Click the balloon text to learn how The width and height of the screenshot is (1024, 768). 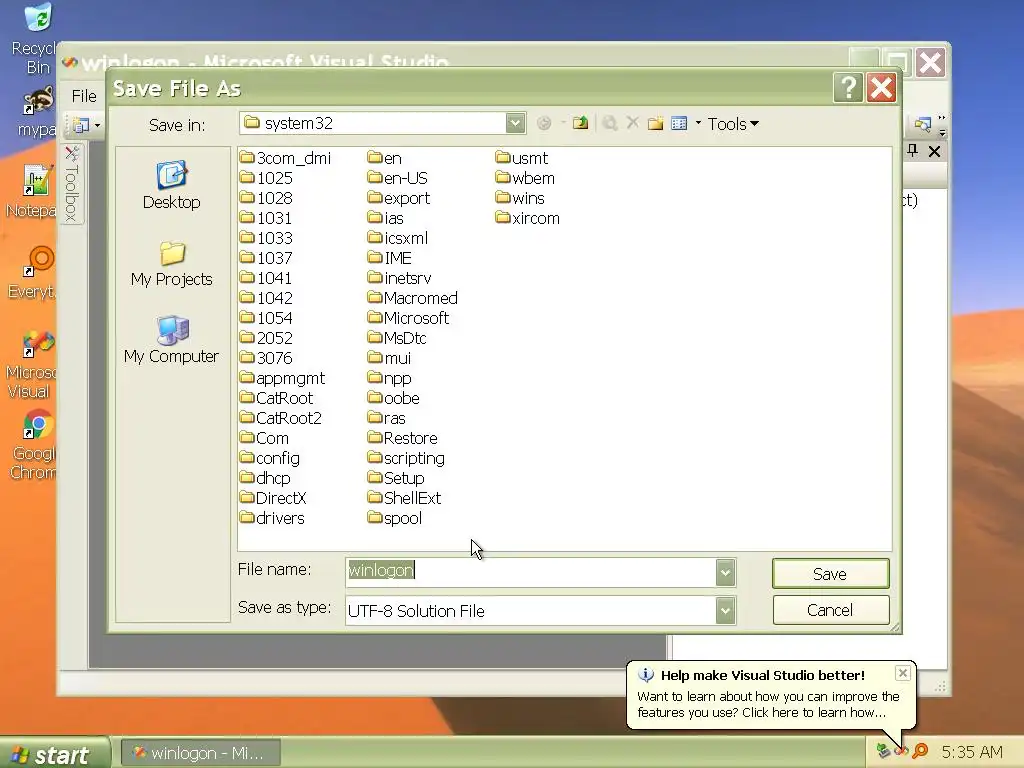click(768, 705)
